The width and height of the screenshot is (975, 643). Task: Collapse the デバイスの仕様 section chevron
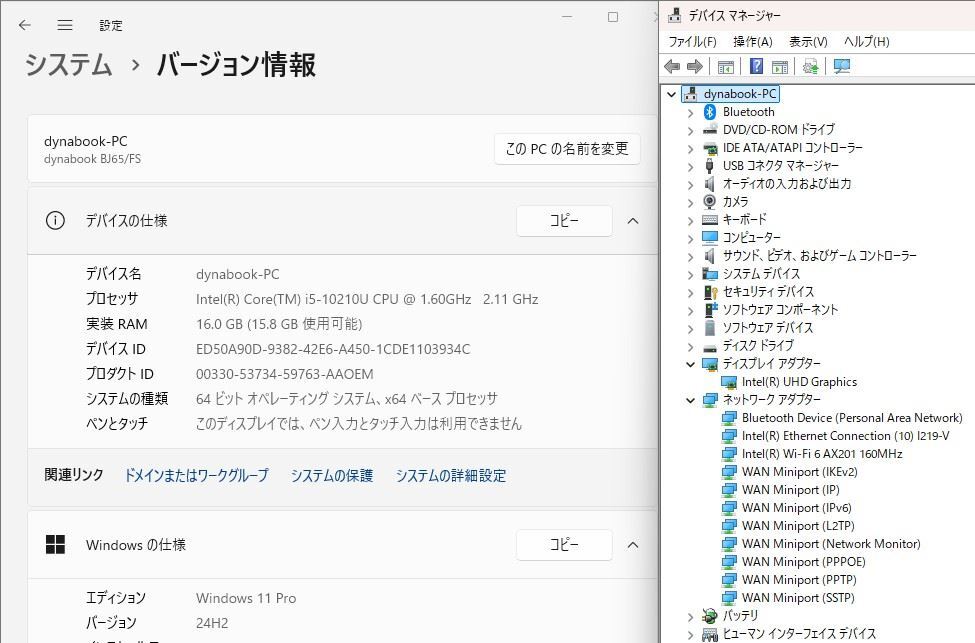tap(633, 221)
